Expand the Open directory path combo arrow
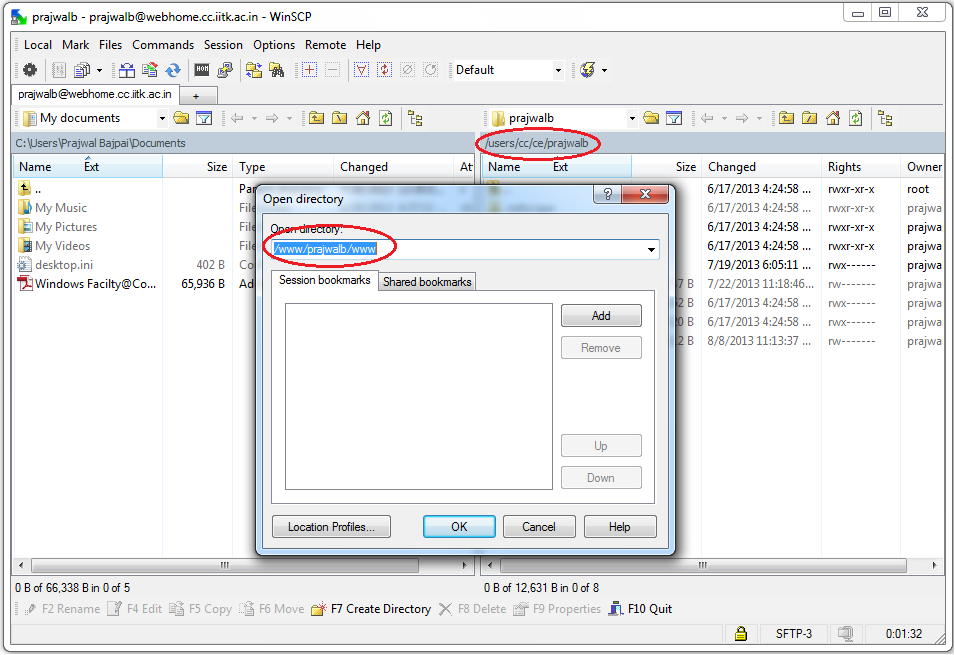This screenshot has width=955, height=655. [651, 249]
